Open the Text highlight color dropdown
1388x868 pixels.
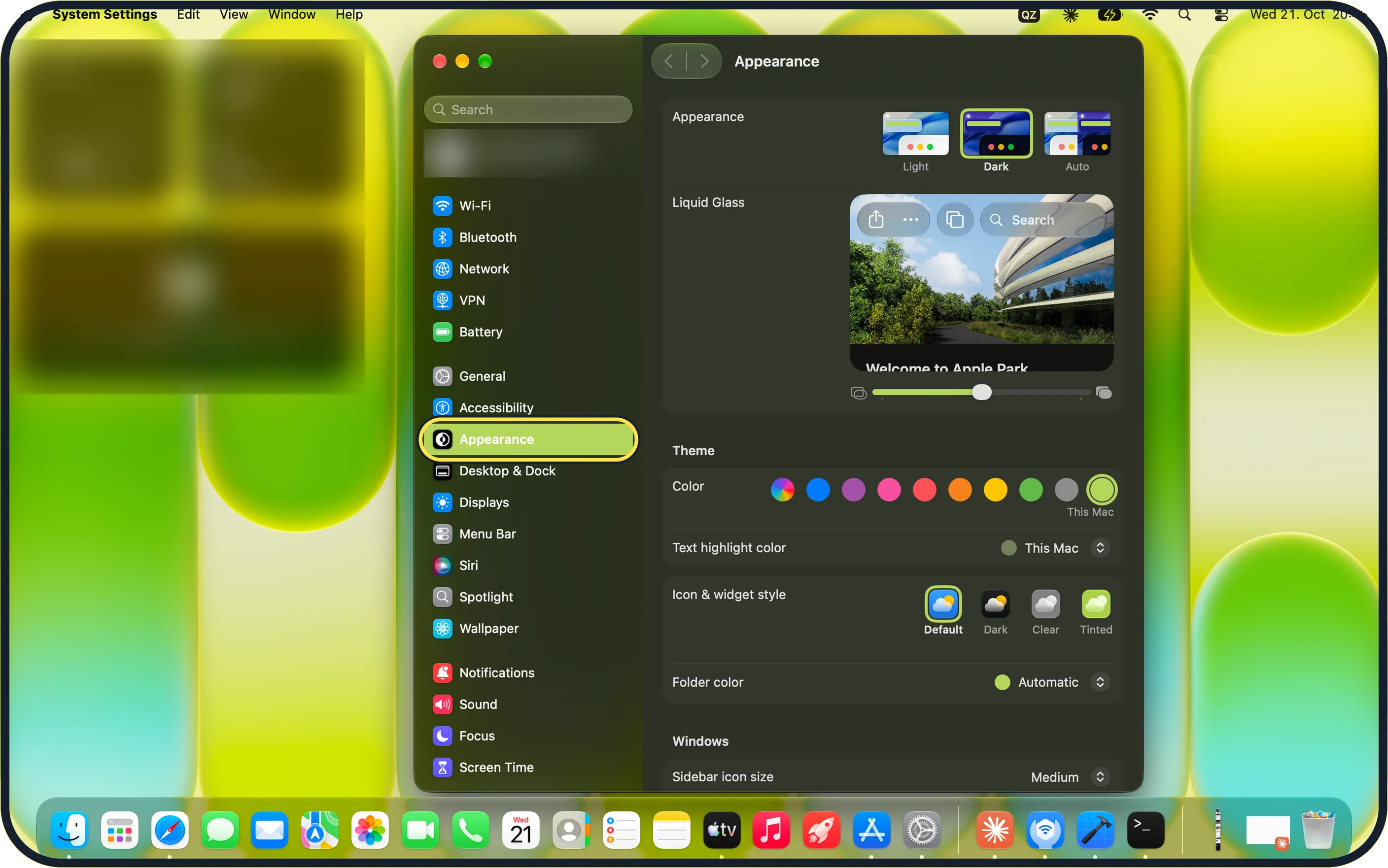coord(1054,548)
